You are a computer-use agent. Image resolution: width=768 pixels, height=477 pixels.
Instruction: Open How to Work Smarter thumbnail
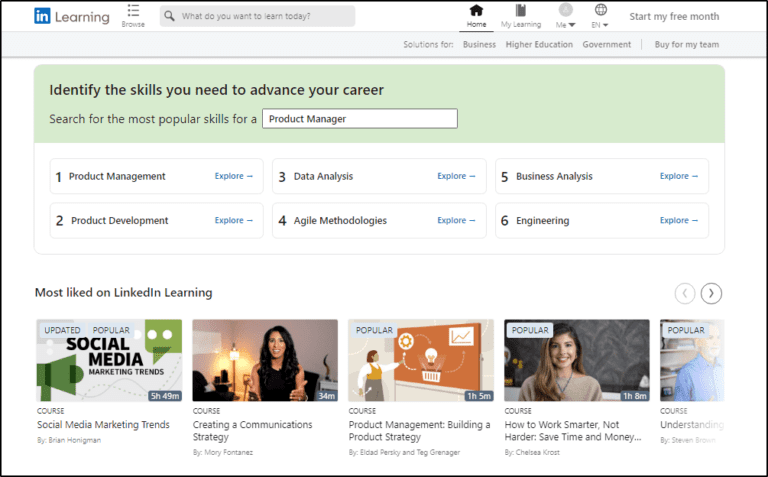pyautogui.click(x=577, y=360)
